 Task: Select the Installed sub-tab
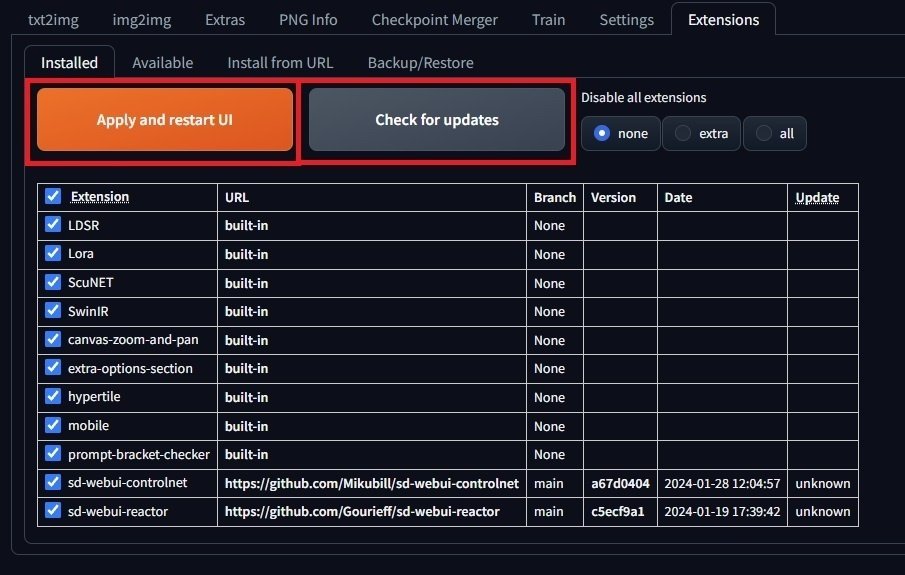[69, 62]
